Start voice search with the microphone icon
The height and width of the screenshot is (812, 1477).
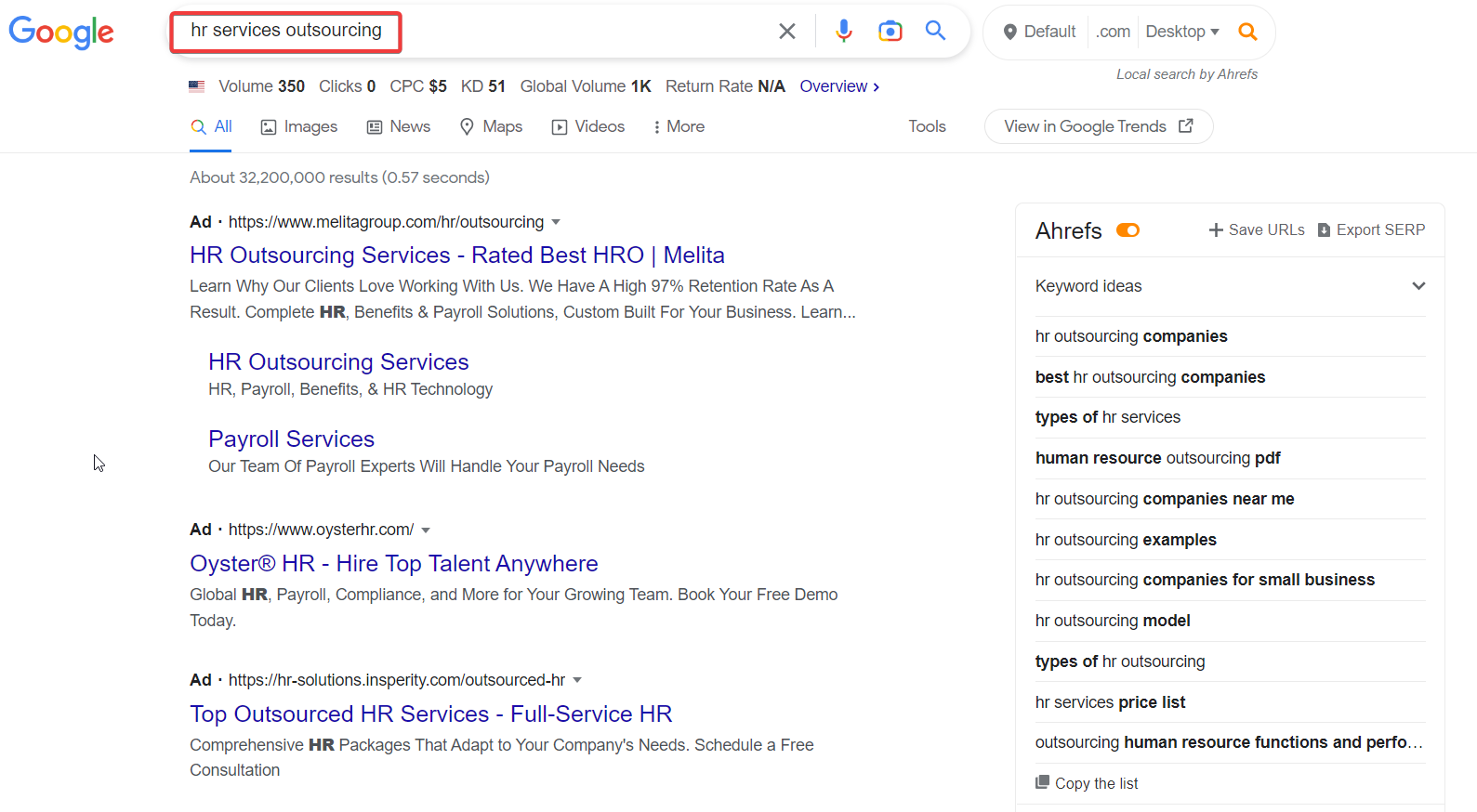pos(844,32)
